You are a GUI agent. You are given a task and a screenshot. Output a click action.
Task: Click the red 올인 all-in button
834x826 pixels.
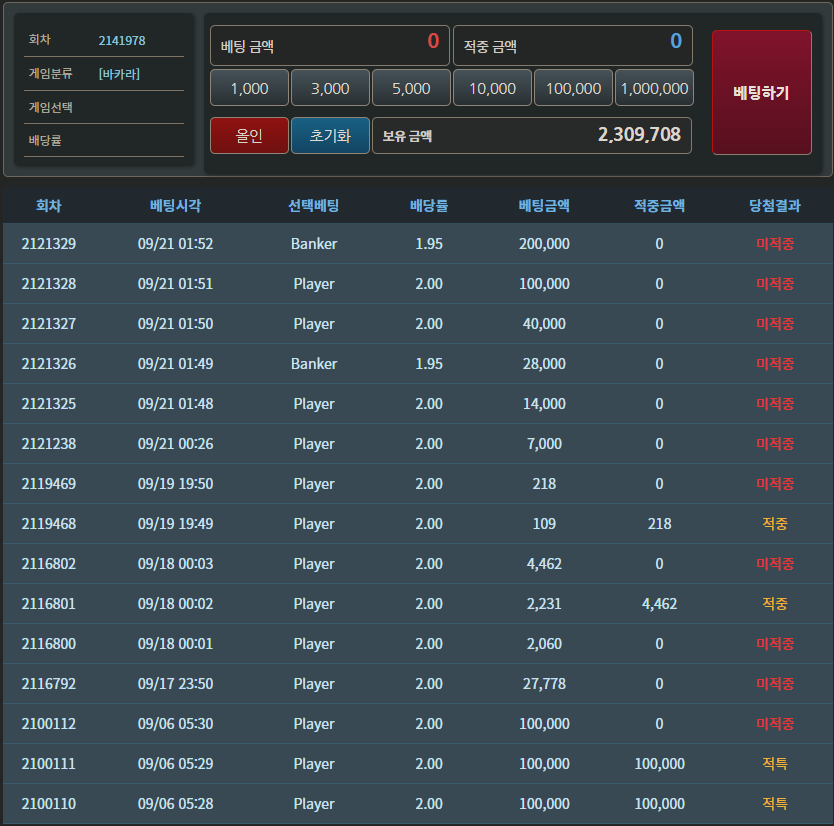[x=249, y=136]
